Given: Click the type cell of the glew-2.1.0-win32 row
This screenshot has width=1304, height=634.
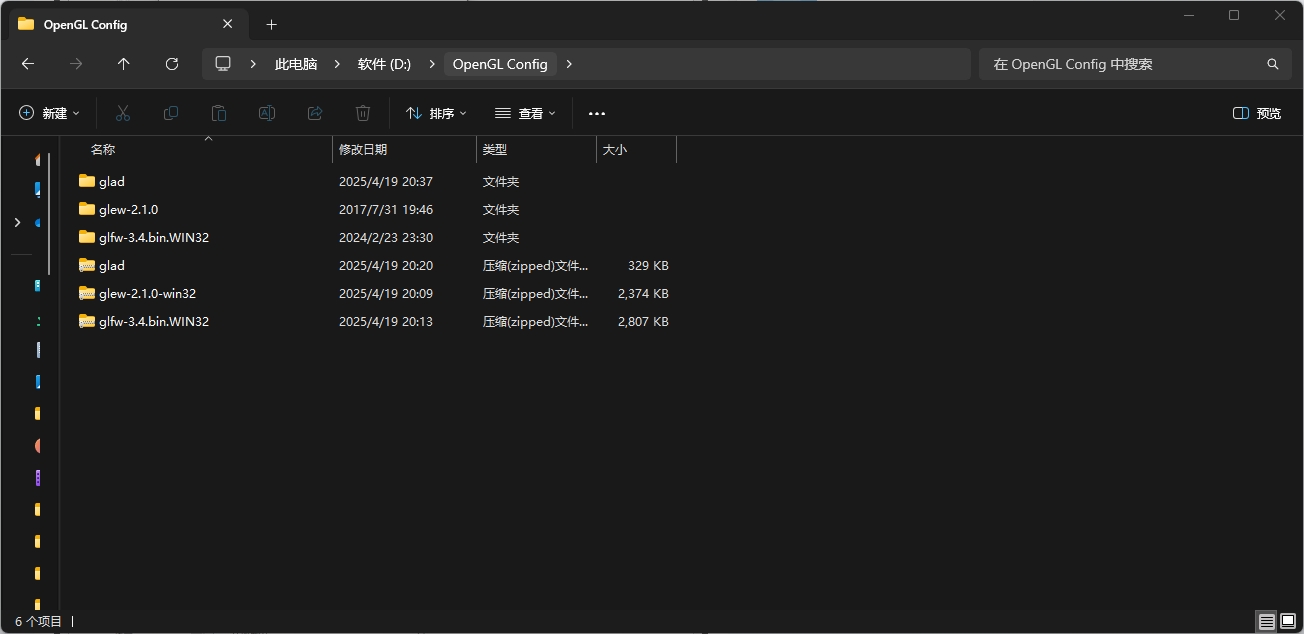Looking at the screenshot, I should 536,293.
